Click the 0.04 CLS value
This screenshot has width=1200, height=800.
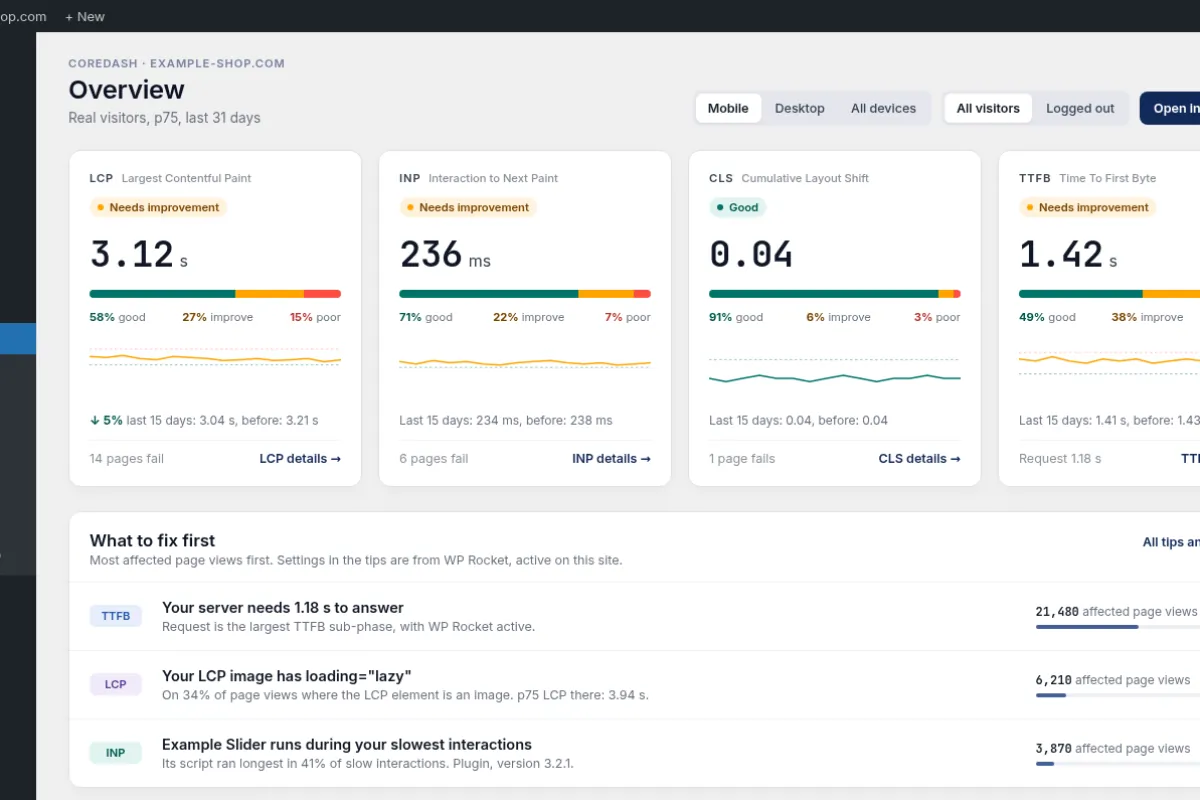pyautogui.click(x=751, y=254)
